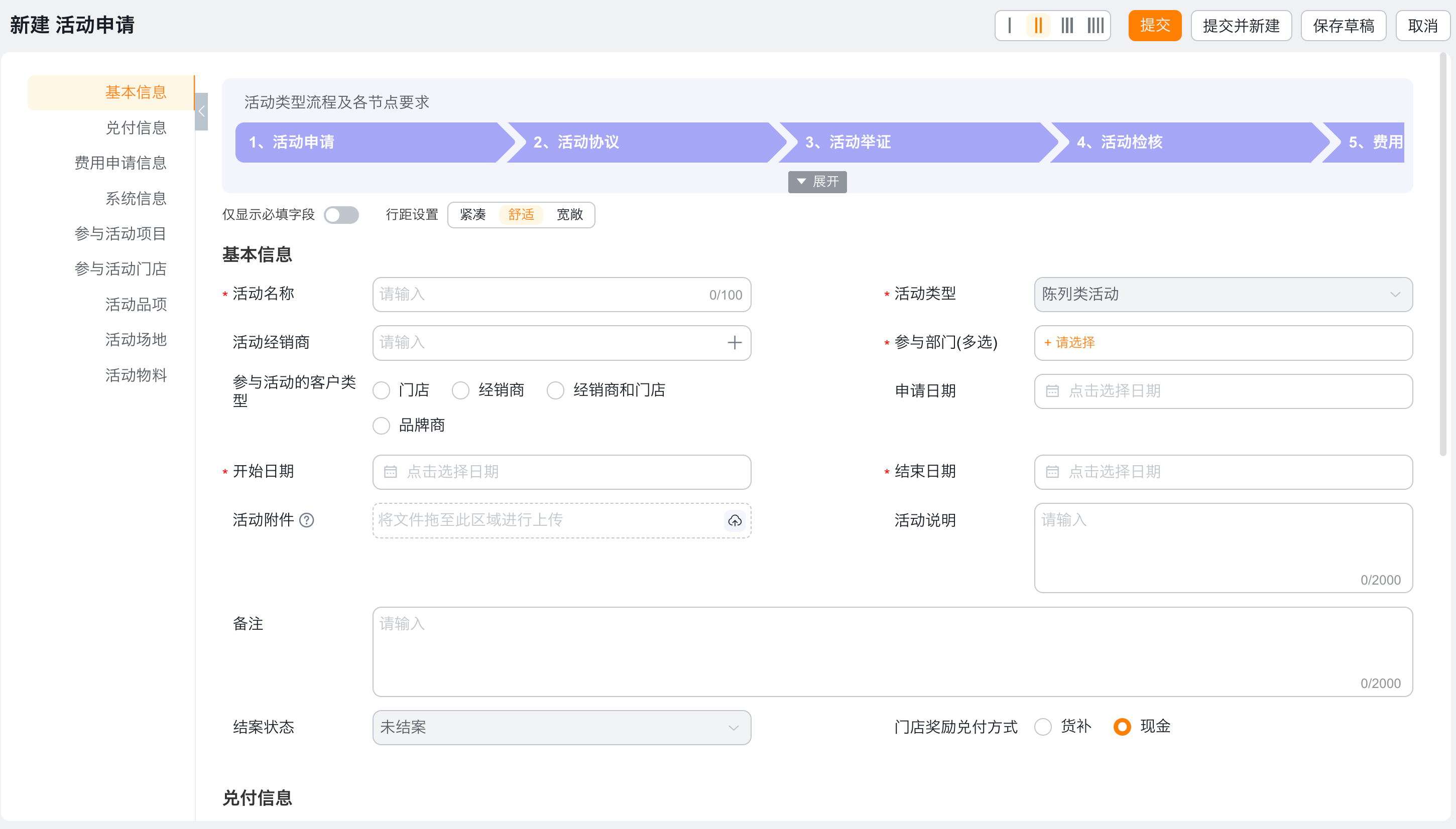Click the plus icon in 活动经销商 field
The image size is (1456, 829).
pyautogui.click(x=734, y=342)
